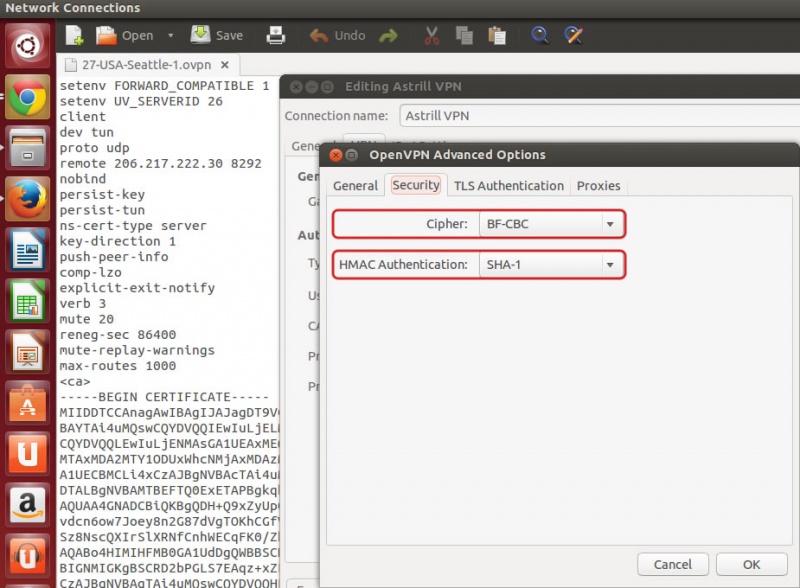Screen dimensions: 800x588
Task: Redo the last undone action
Action: tap(388, 35)
